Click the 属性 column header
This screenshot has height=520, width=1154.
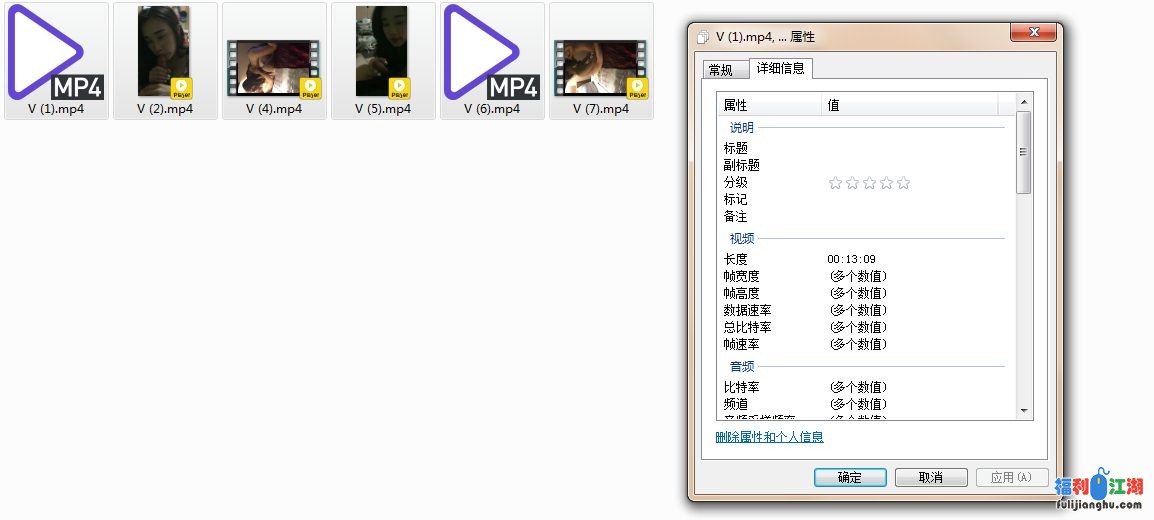pyautogui.click(x=768, y=105)
